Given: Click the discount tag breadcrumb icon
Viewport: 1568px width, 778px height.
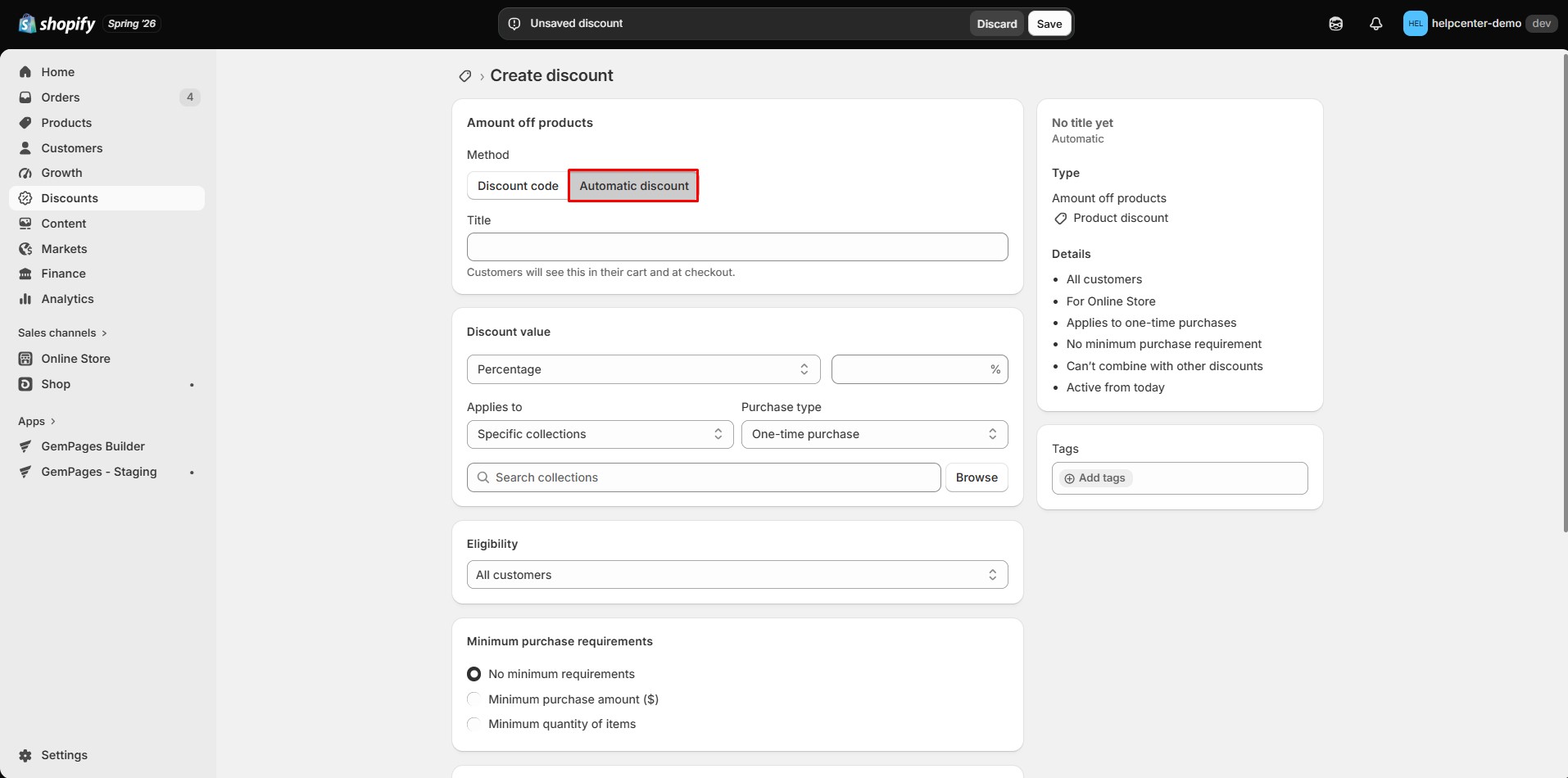Looking at the screenshot, I should (x=465, y=76).
